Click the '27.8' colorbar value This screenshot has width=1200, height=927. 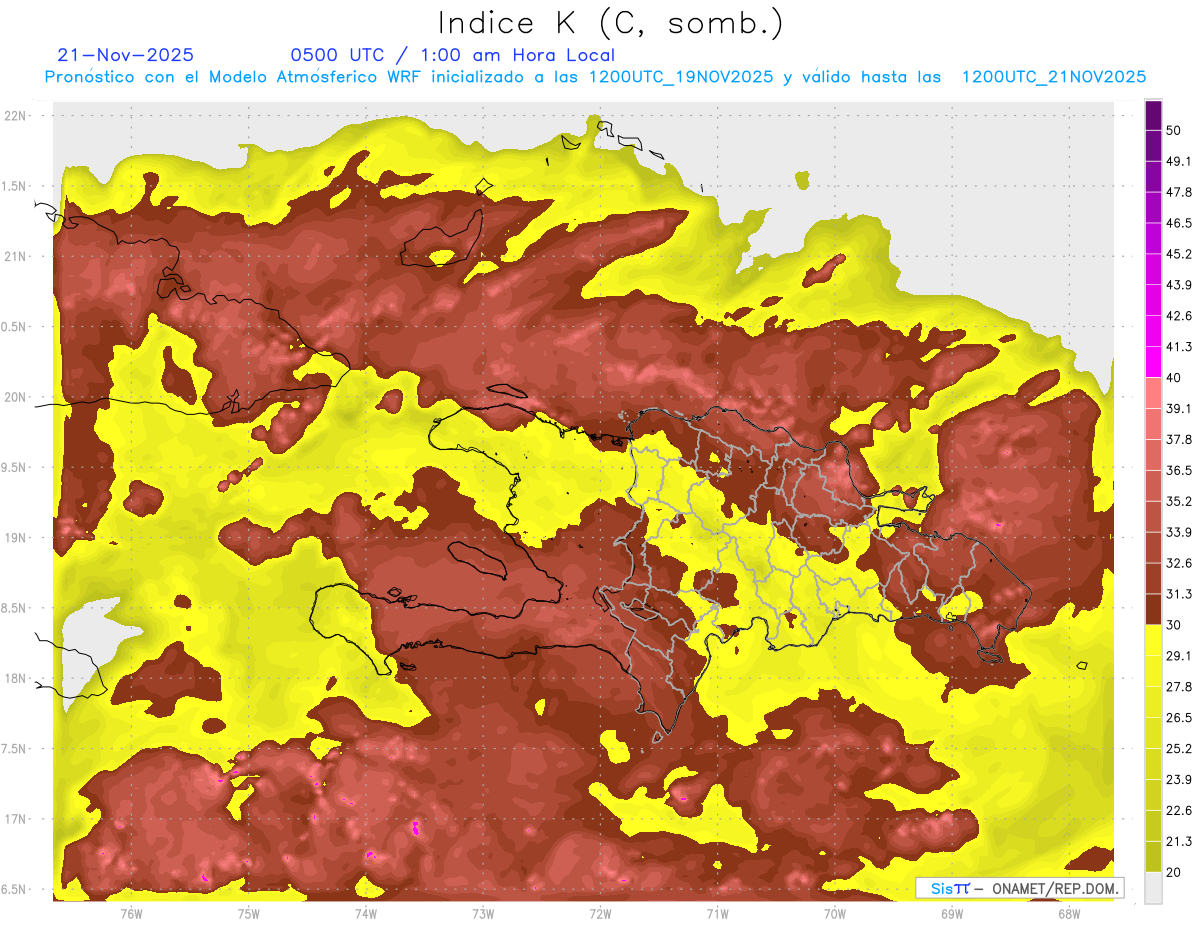pos(1178,687)
